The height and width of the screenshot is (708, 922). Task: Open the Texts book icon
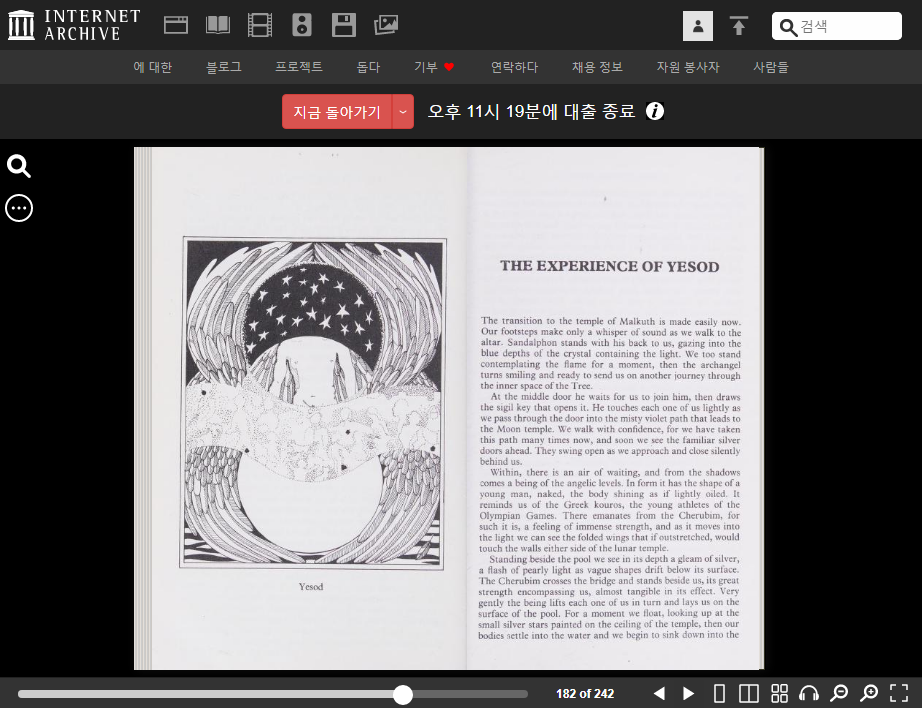point(218,25)
